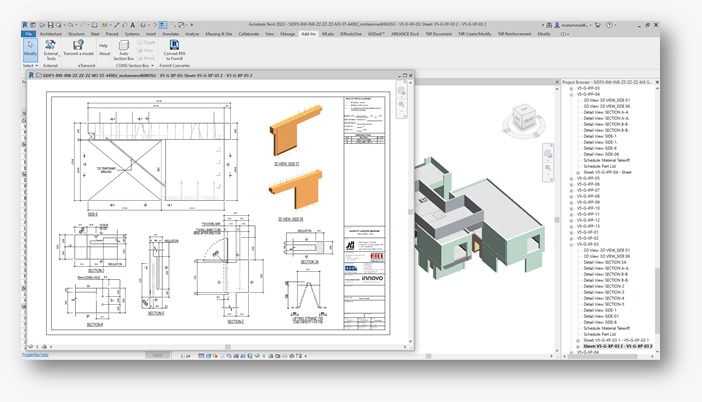This screenshot has width=702, height=402.
Task: Switch to the Collaborate ribbon tab
Action: click(249, 34)
